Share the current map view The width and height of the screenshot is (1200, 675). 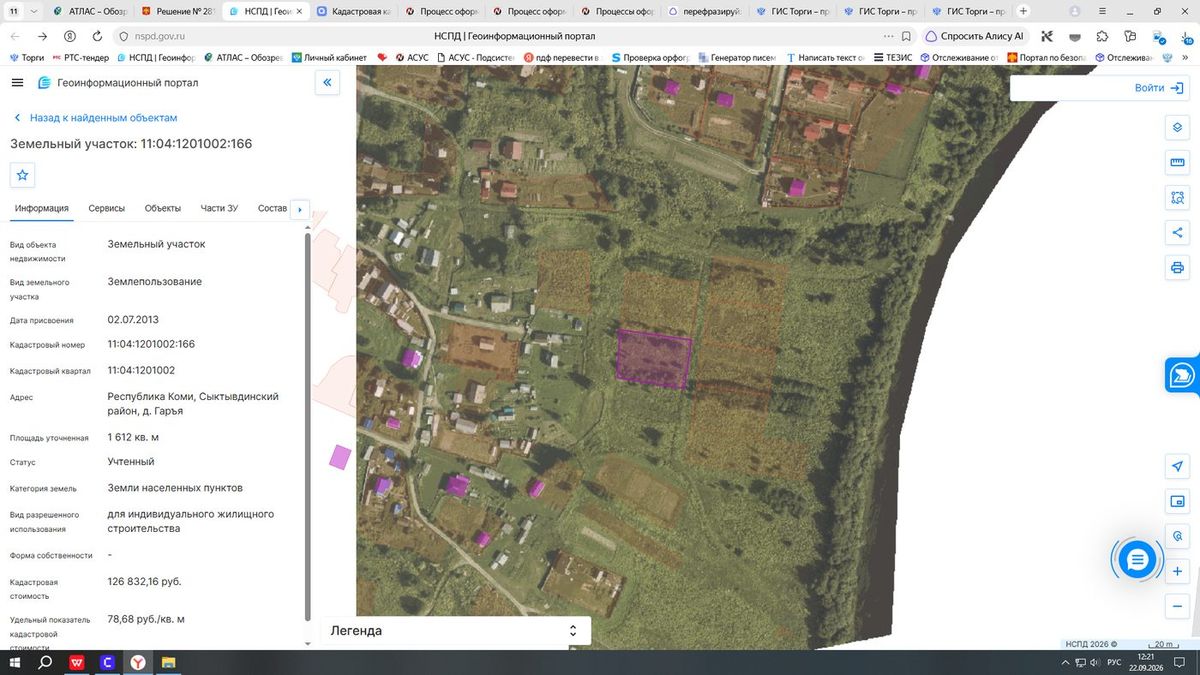(x=1177, y=233)
